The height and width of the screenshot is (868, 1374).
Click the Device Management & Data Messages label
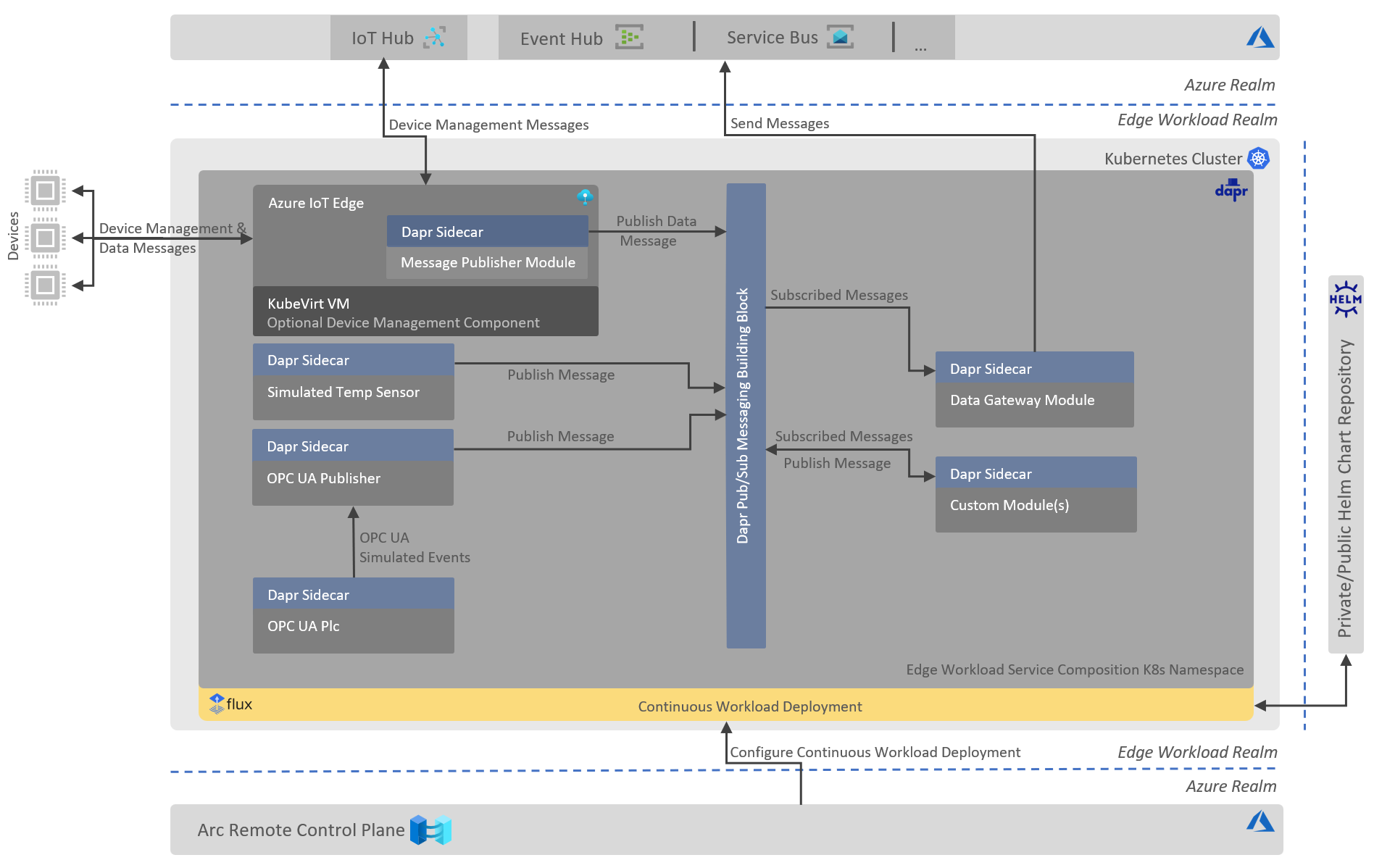(x=172, y=238)
